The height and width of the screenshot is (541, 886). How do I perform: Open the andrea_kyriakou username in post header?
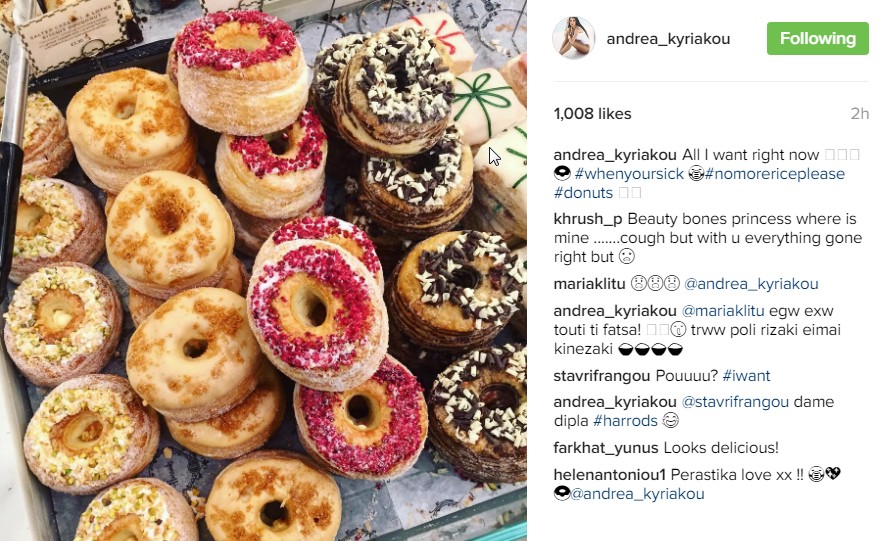(x=668, y=38)
